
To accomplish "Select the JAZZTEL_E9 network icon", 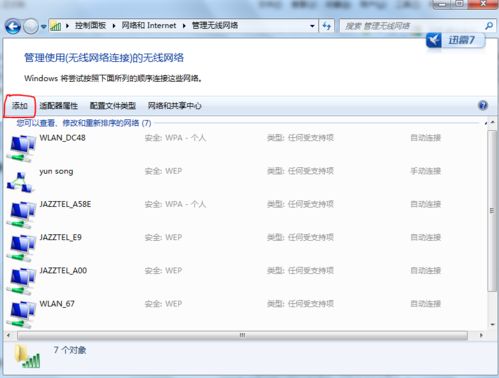I will click(21, 248).
